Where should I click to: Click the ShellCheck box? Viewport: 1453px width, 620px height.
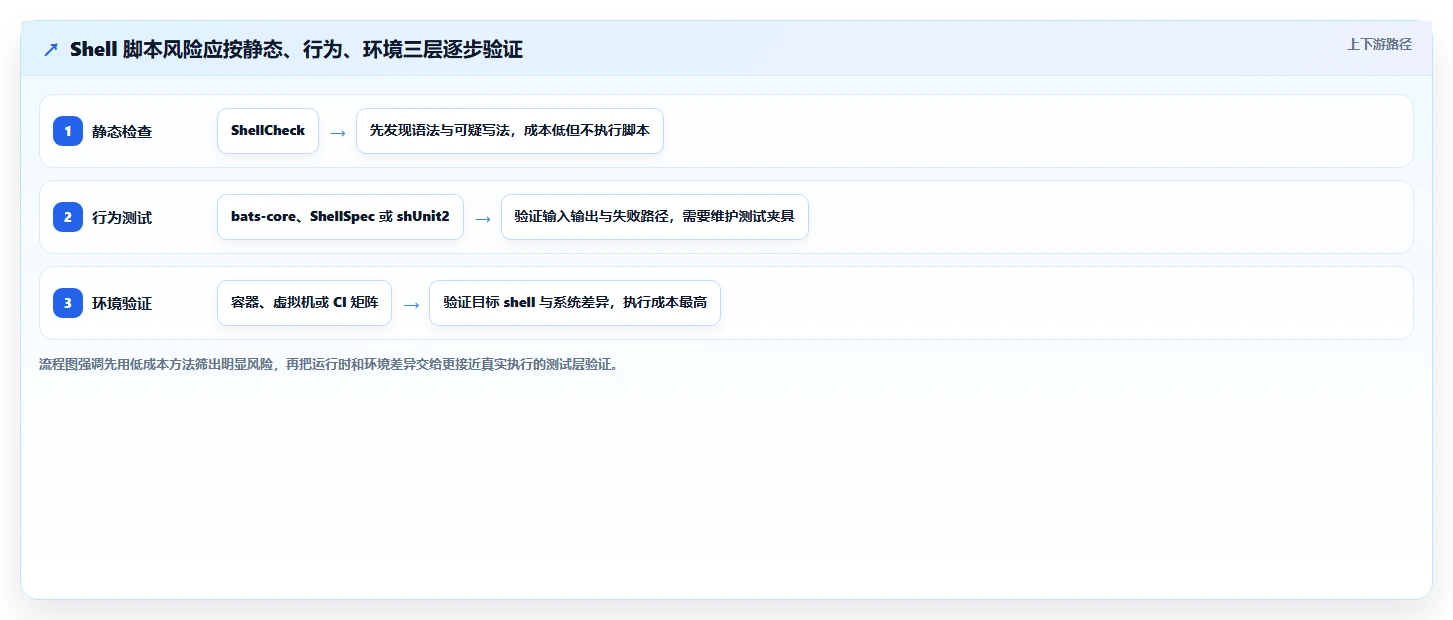(x=268, y=131)
